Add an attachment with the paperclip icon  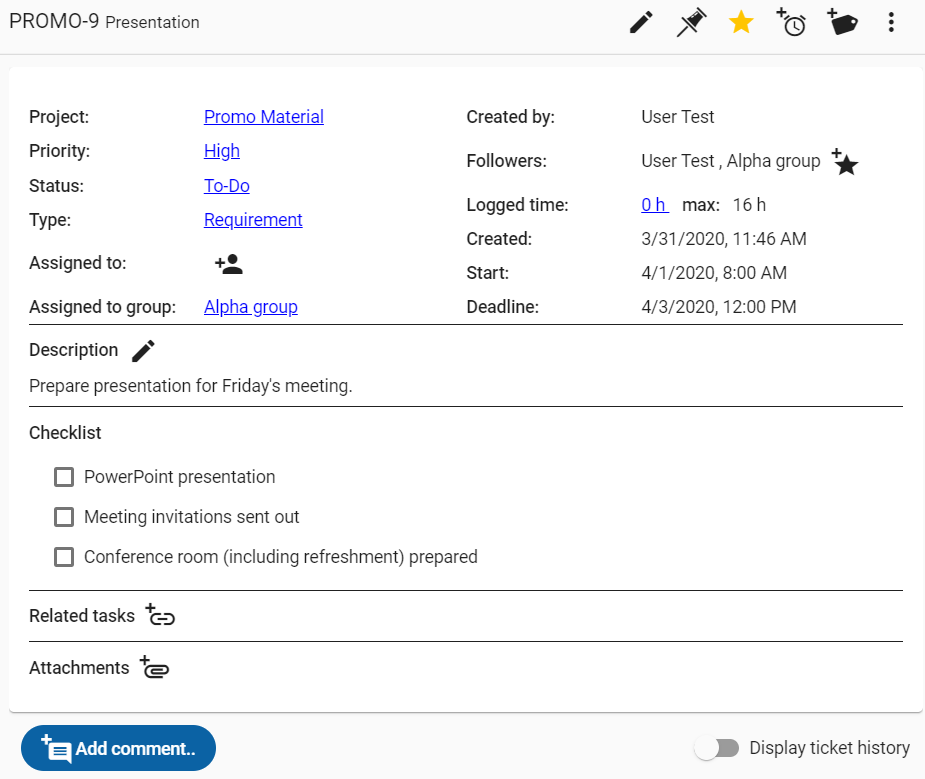tap(155, 667)
